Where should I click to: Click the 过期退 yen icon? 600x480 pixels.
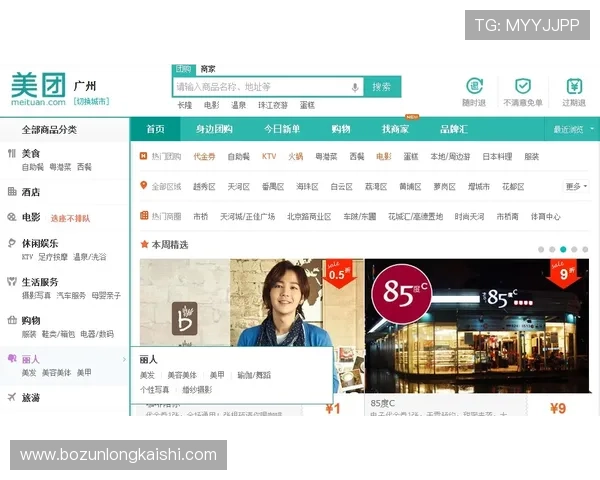tap(574, 86)
